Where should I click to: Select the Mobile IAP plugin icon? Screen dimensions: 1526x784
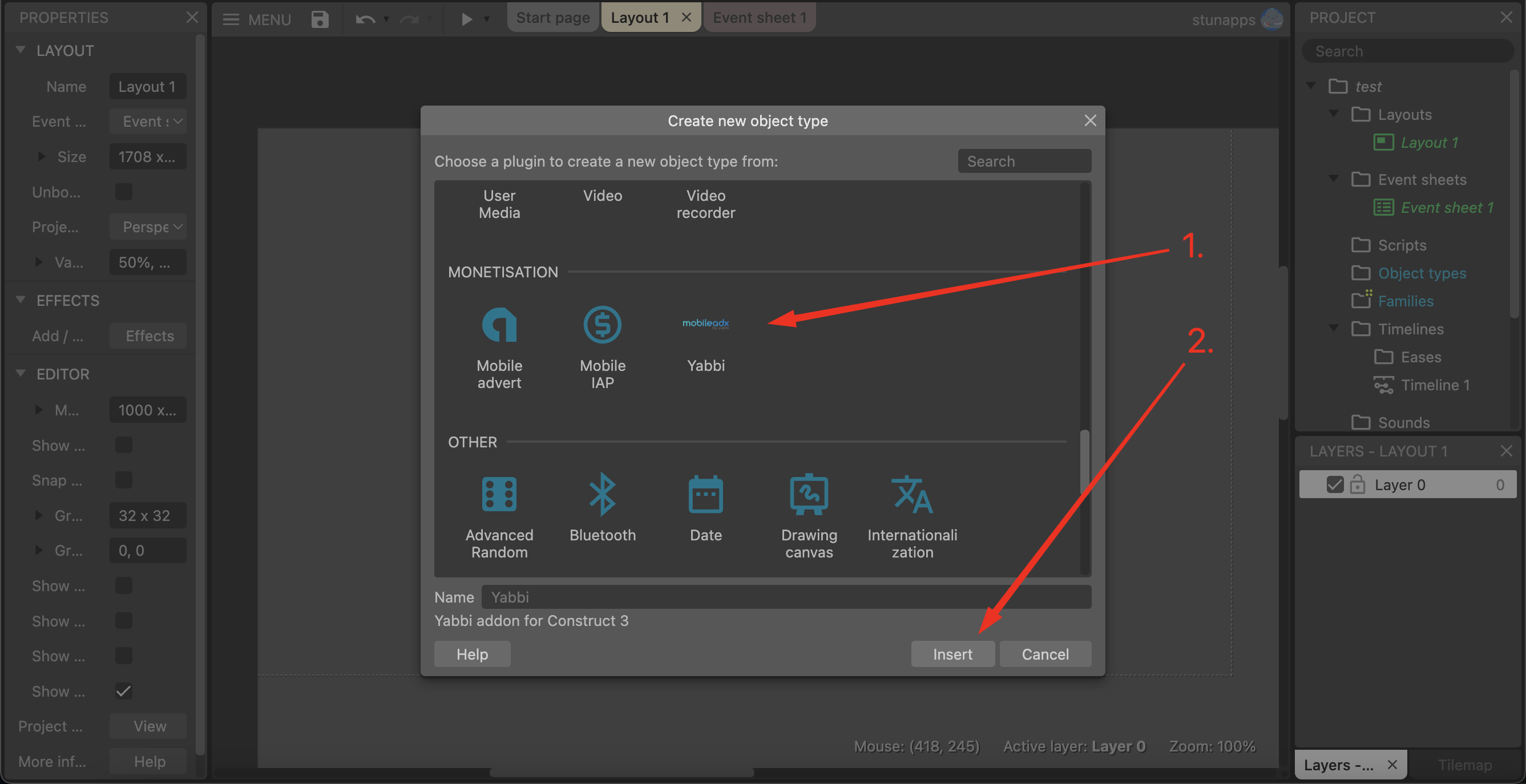tap(602, 325)
